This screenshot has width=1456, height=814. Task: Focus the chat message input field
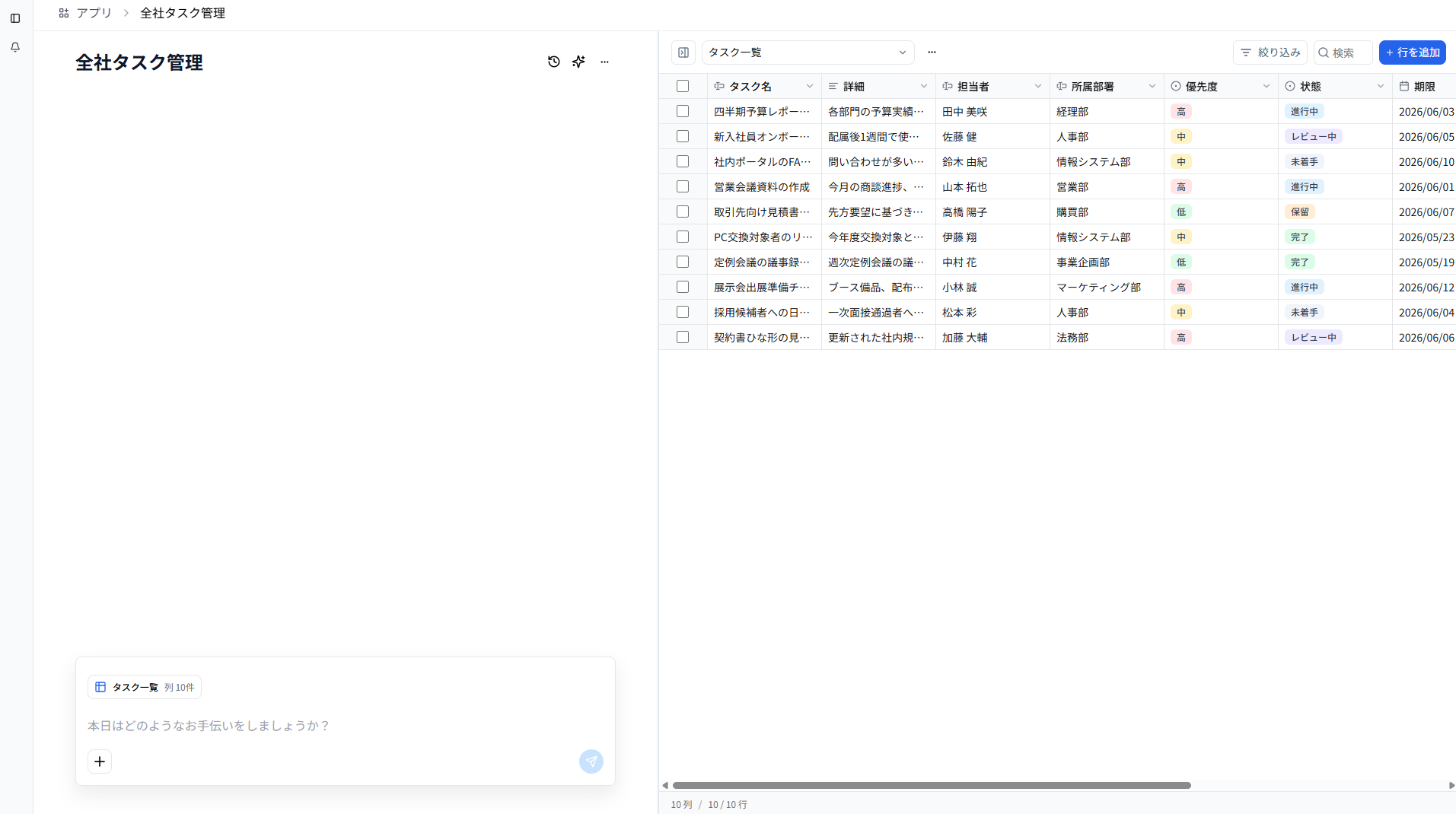click(x=346, y=726)
